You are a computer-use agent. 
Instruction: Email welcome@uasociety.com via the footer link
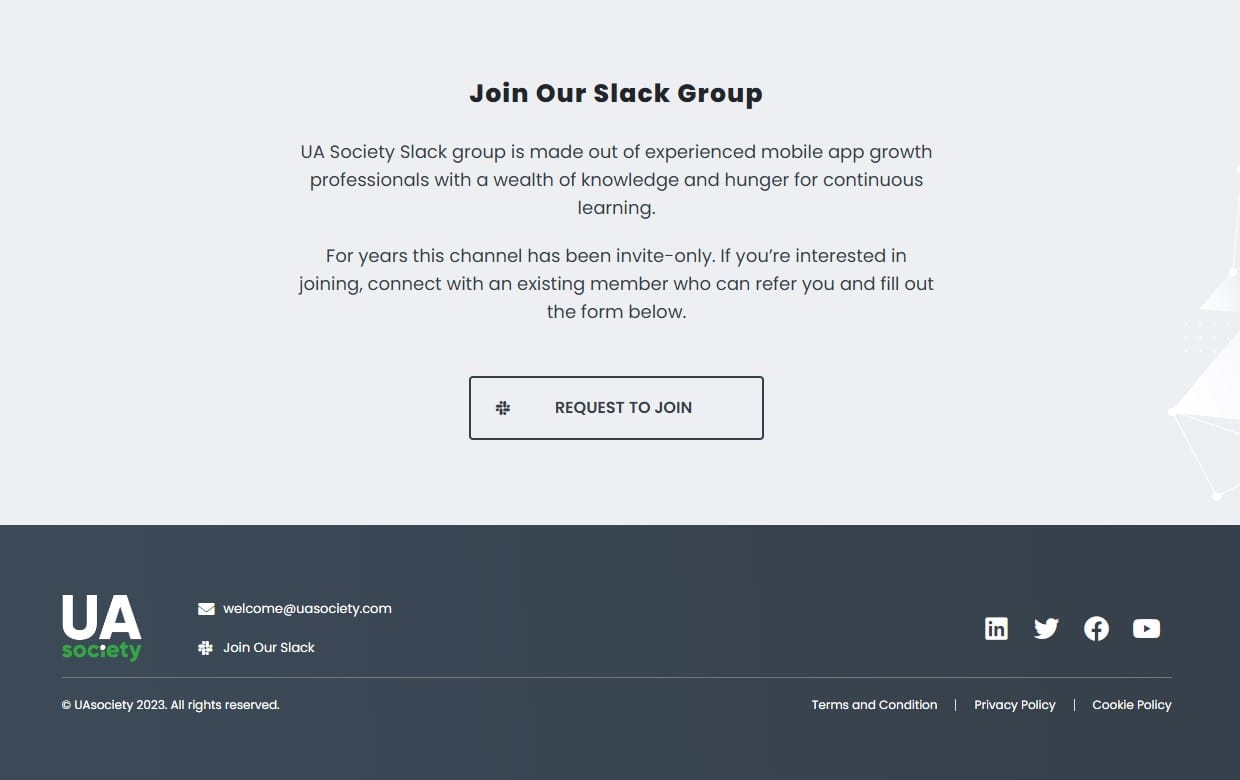(x=307, y=609)
